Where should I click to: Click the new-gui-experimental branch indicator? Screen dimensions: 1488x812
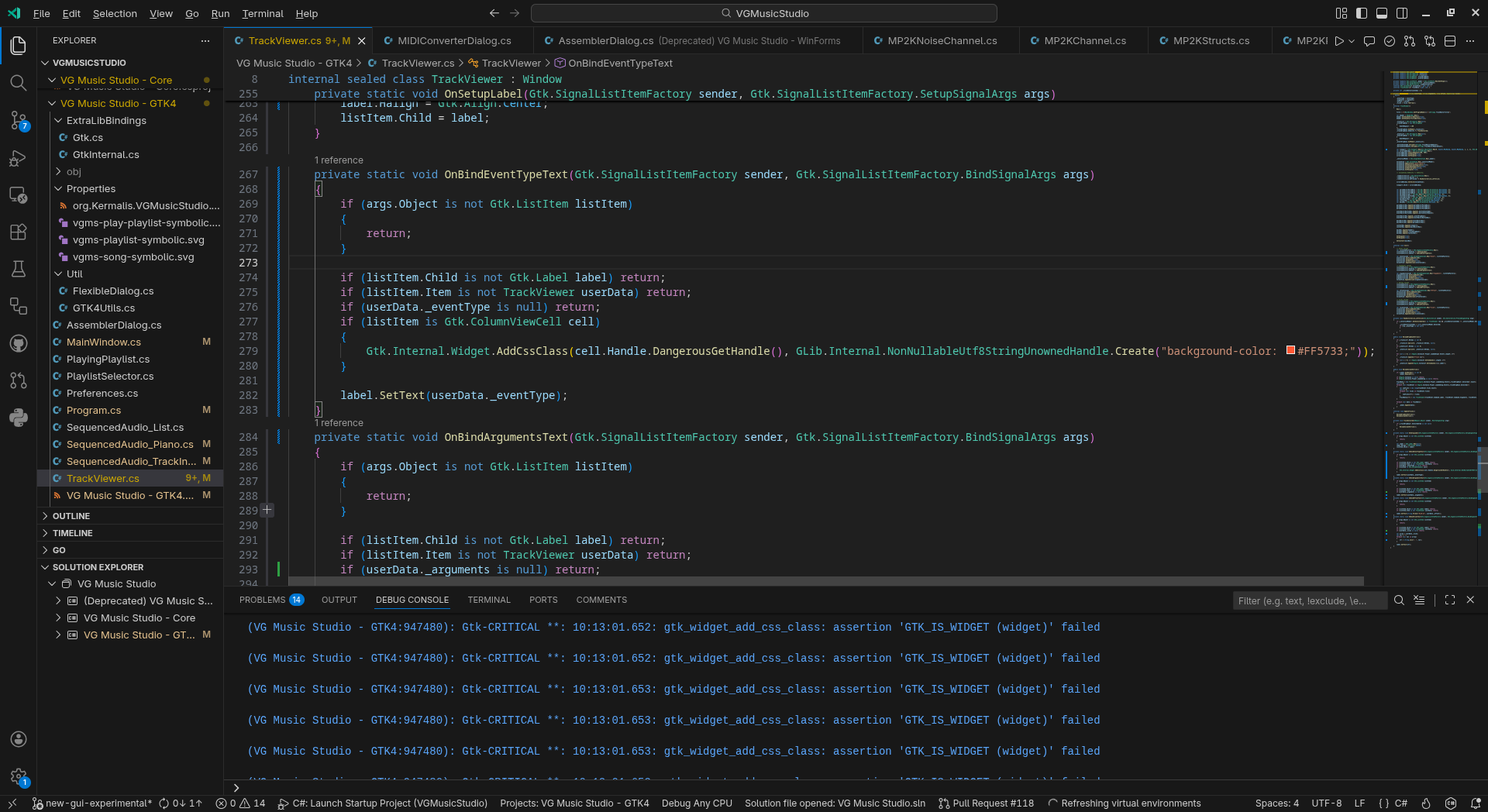pyautogui.click(x=91, y=803)
